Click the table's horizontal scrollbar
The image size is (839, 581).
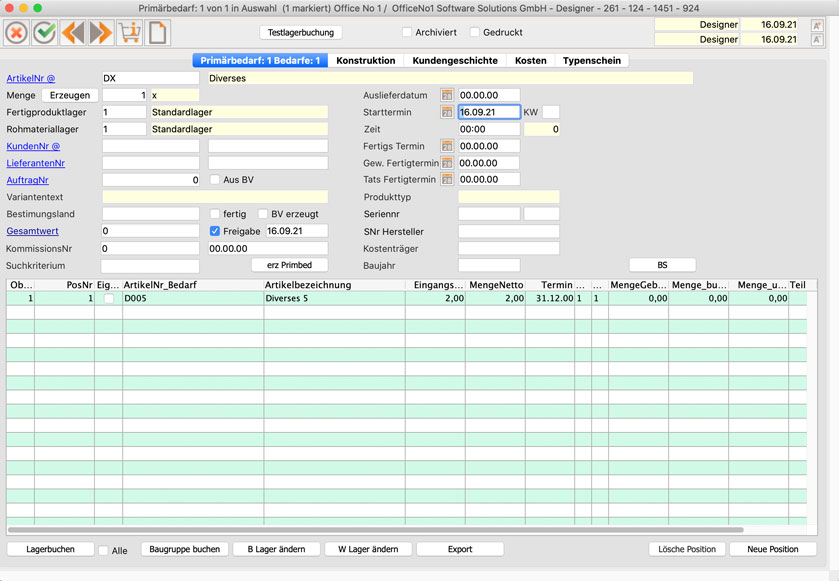click(x=376, y=530)
